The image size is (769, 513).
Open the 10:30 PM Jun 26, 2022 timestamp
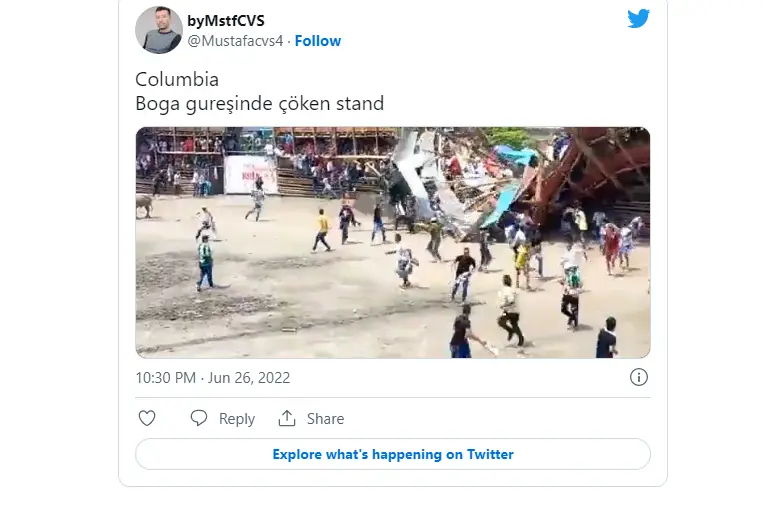pyautogui.click(x=213, y=378)
